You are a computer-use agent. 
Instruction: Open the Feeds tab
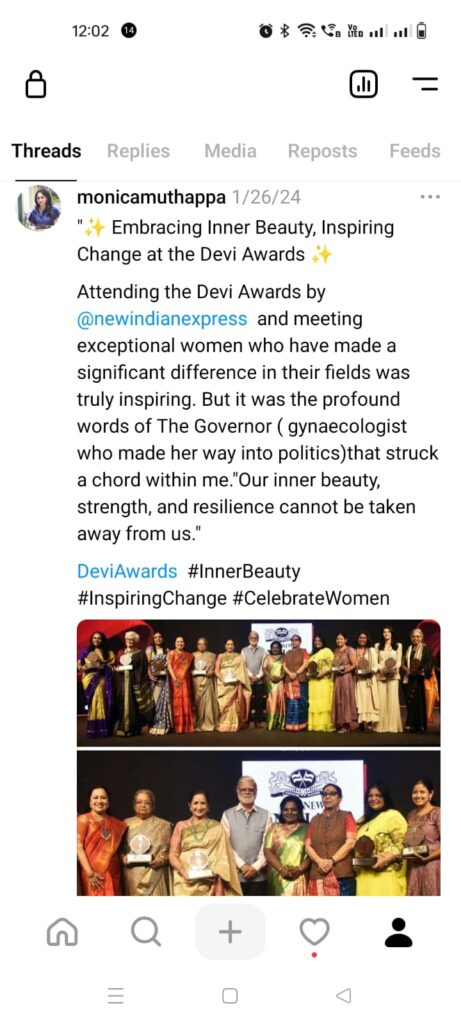[415, 151]
